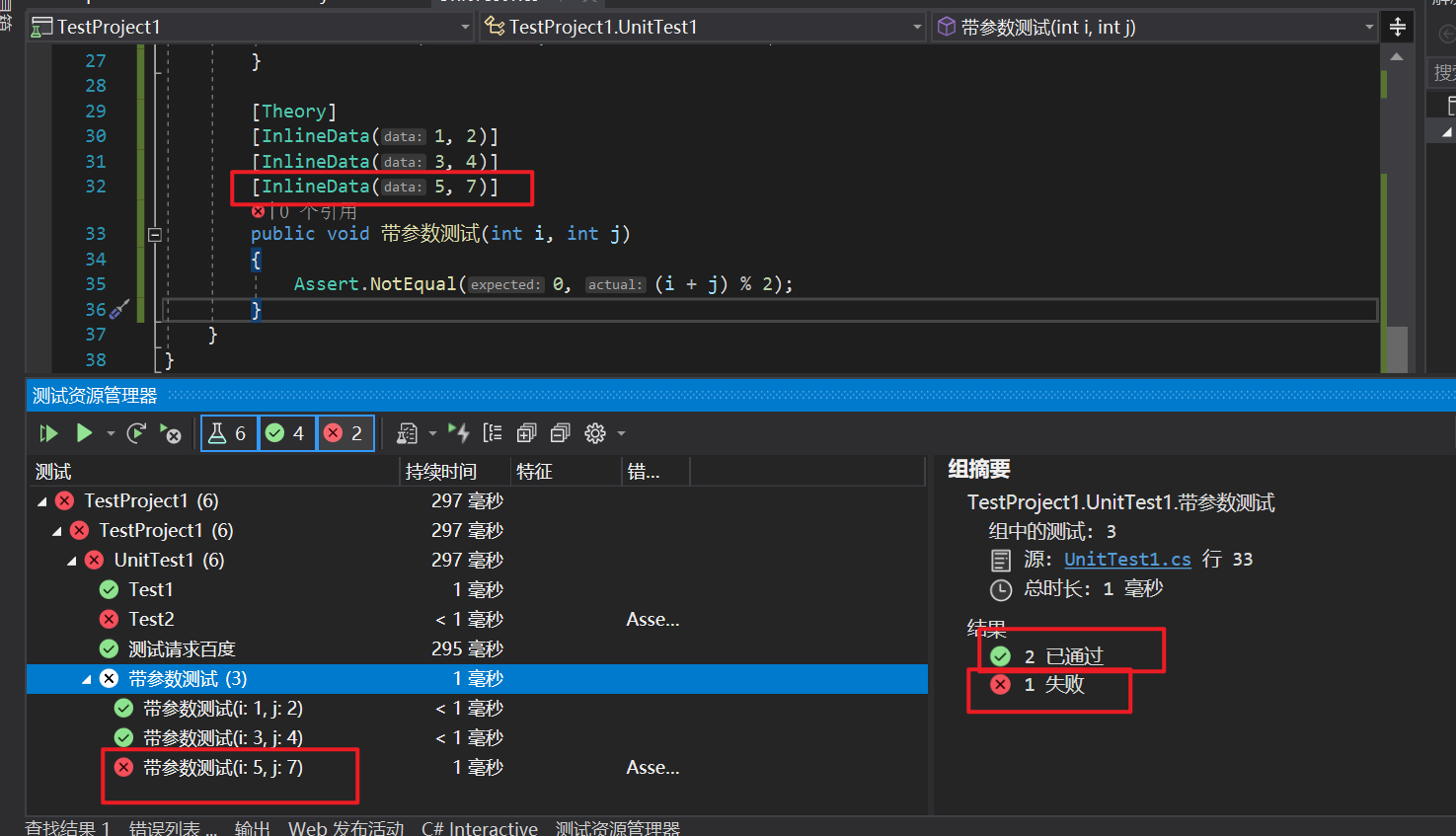This screenshot has width=1456, height=836.
Task: Click the 持续时间 column header
Action: (x=440, y=472)
